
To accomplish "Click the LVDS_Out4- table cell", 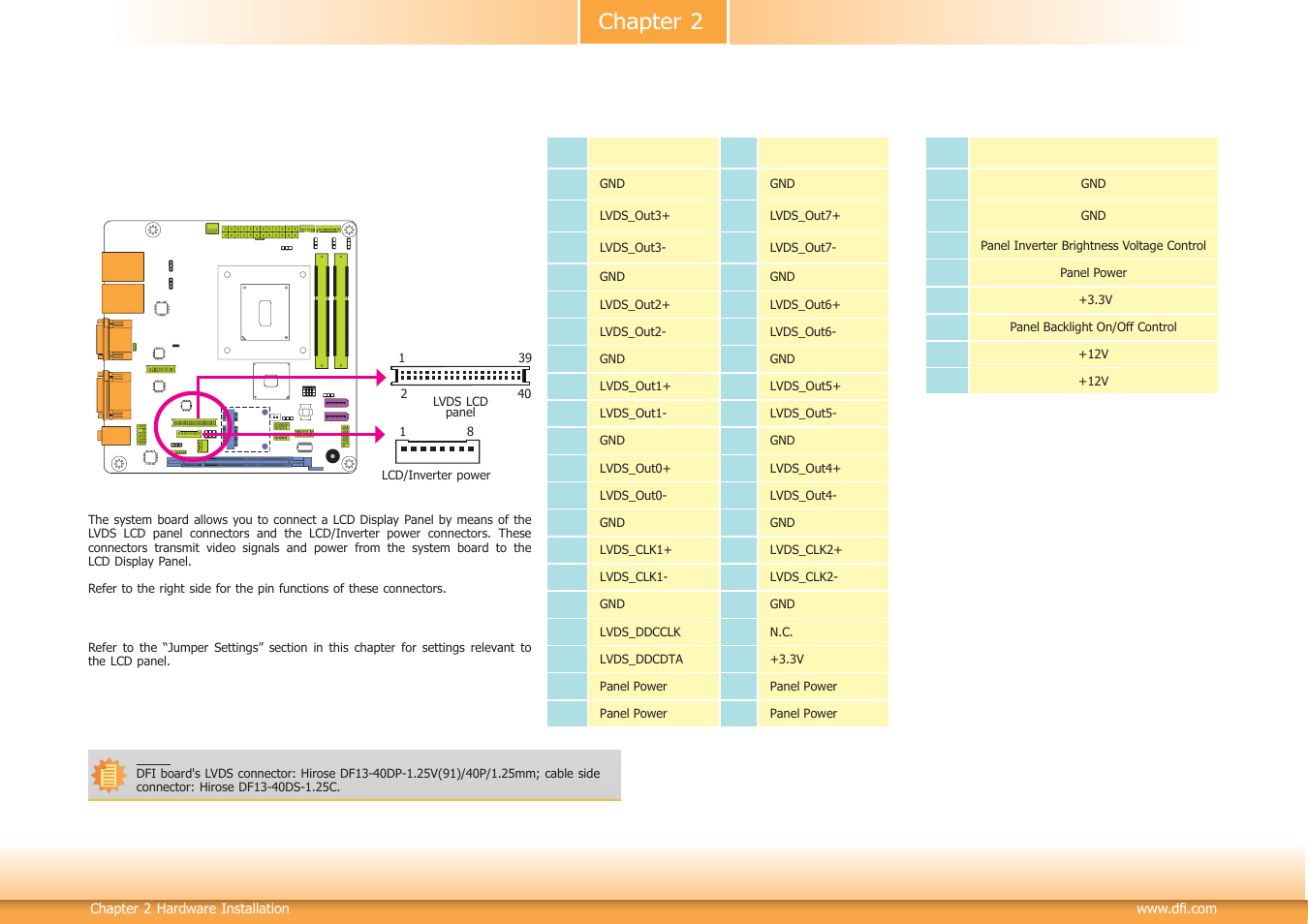I will coord(824,496).
